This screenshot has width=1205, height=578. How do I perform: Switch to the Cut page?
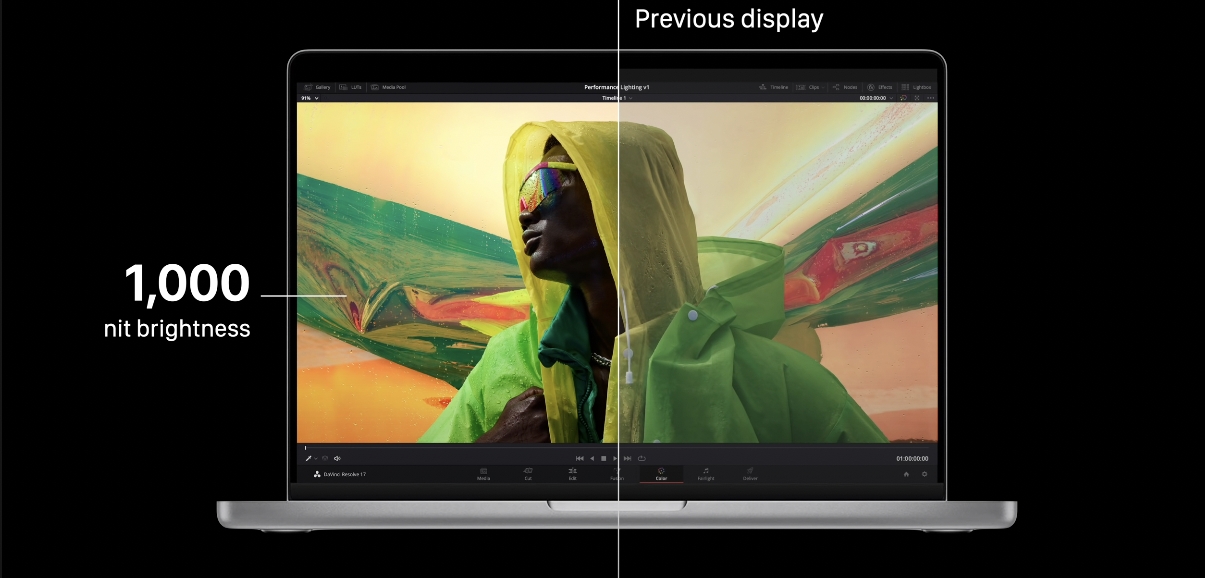[x=528, y=474]
